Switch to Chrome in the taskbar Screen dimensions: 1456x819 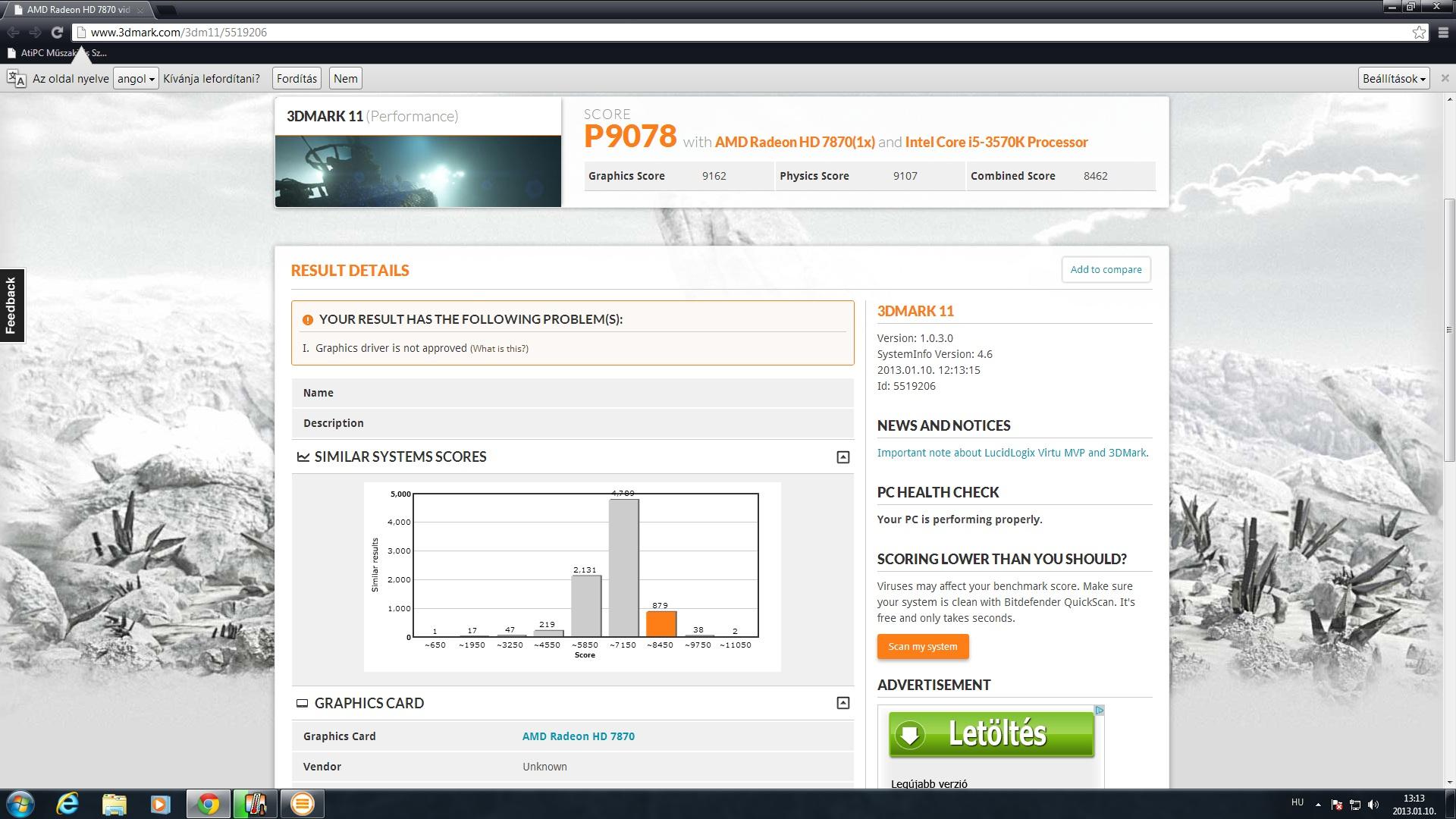[x=209, y=804]
